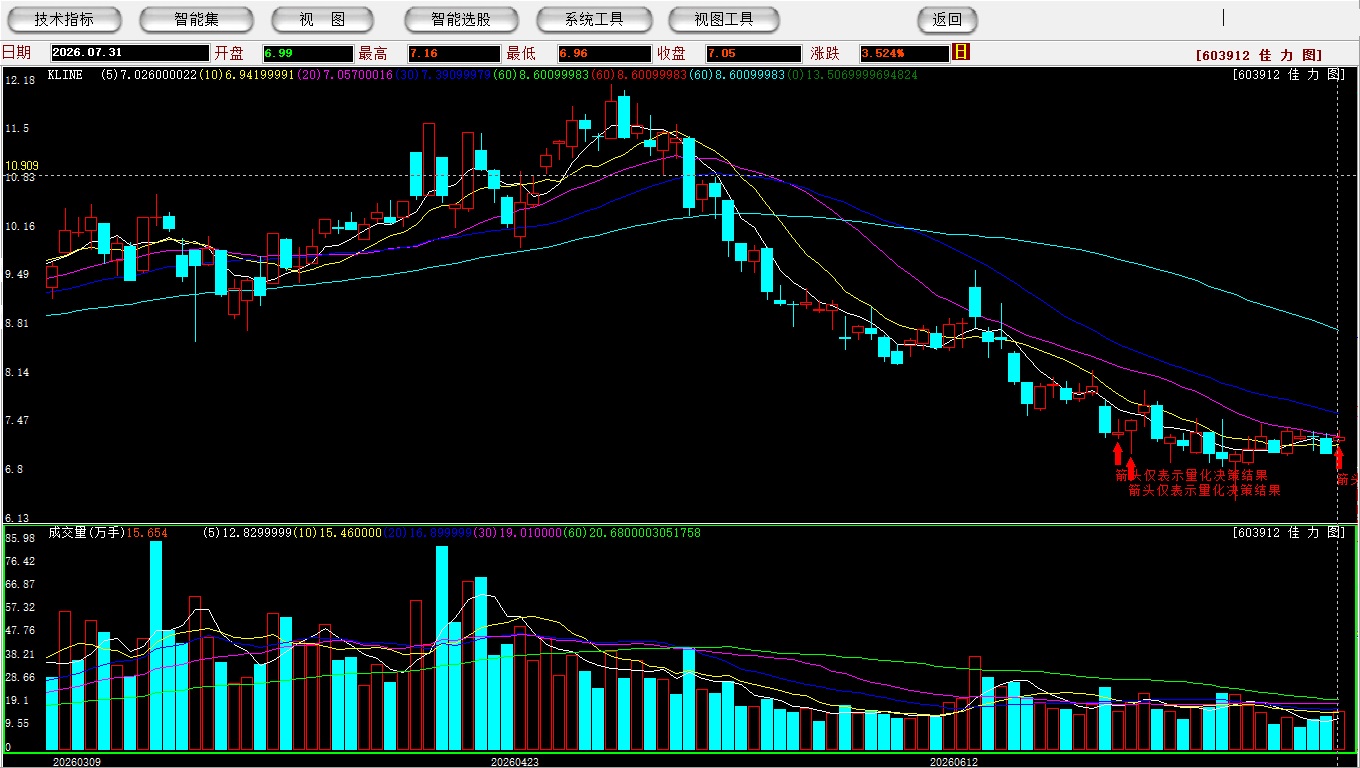Click the 收盘 value field 7.05
This screenshot has width=1360, height=768.
[x=753, y=54]
